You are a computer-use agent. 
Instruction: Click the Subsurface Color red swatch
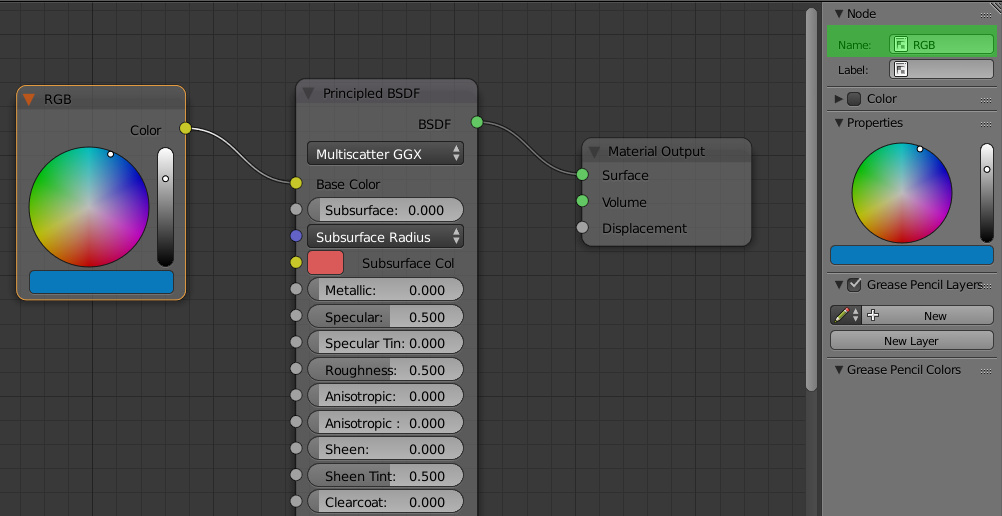[325, 263]
